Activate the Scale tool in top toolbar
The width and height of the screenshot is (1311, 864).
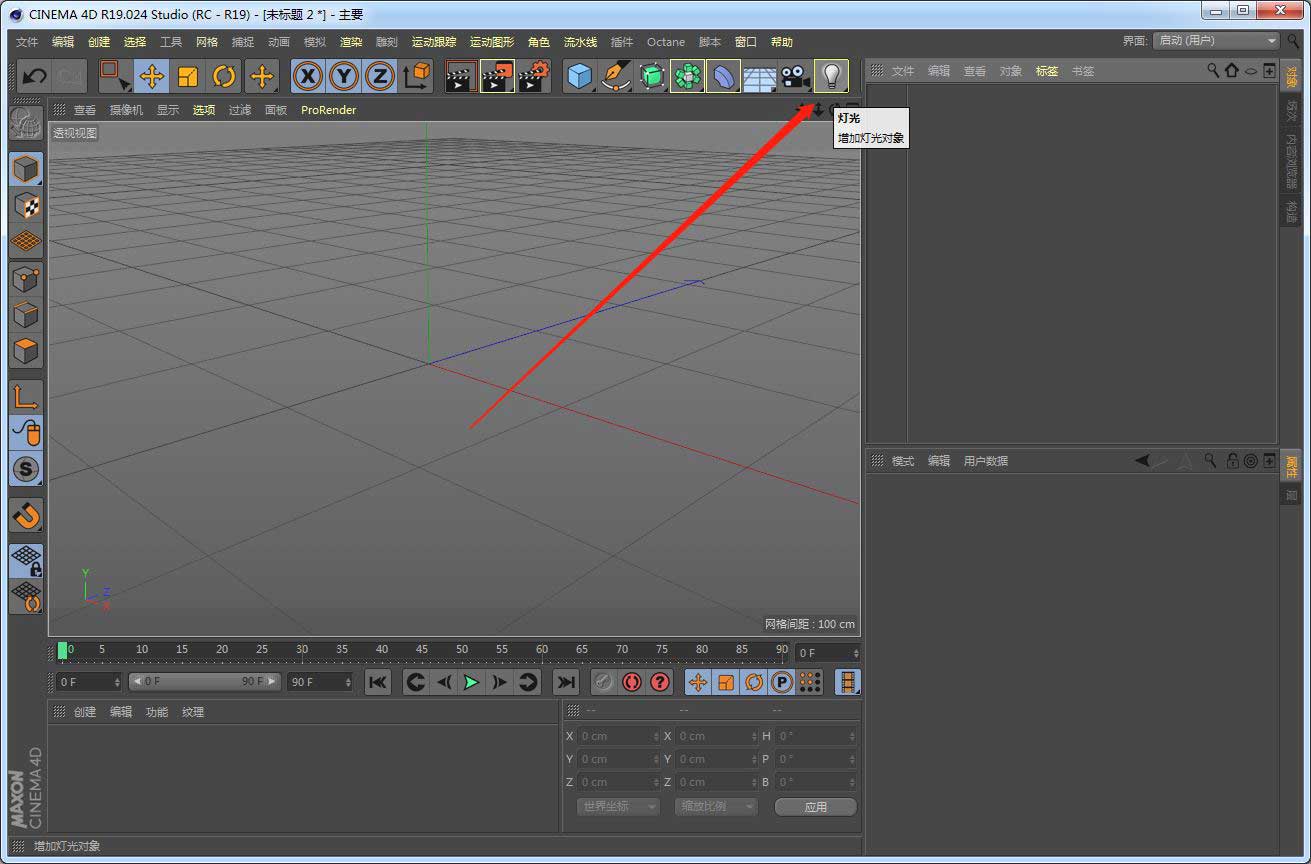click(x=188, y=76)
